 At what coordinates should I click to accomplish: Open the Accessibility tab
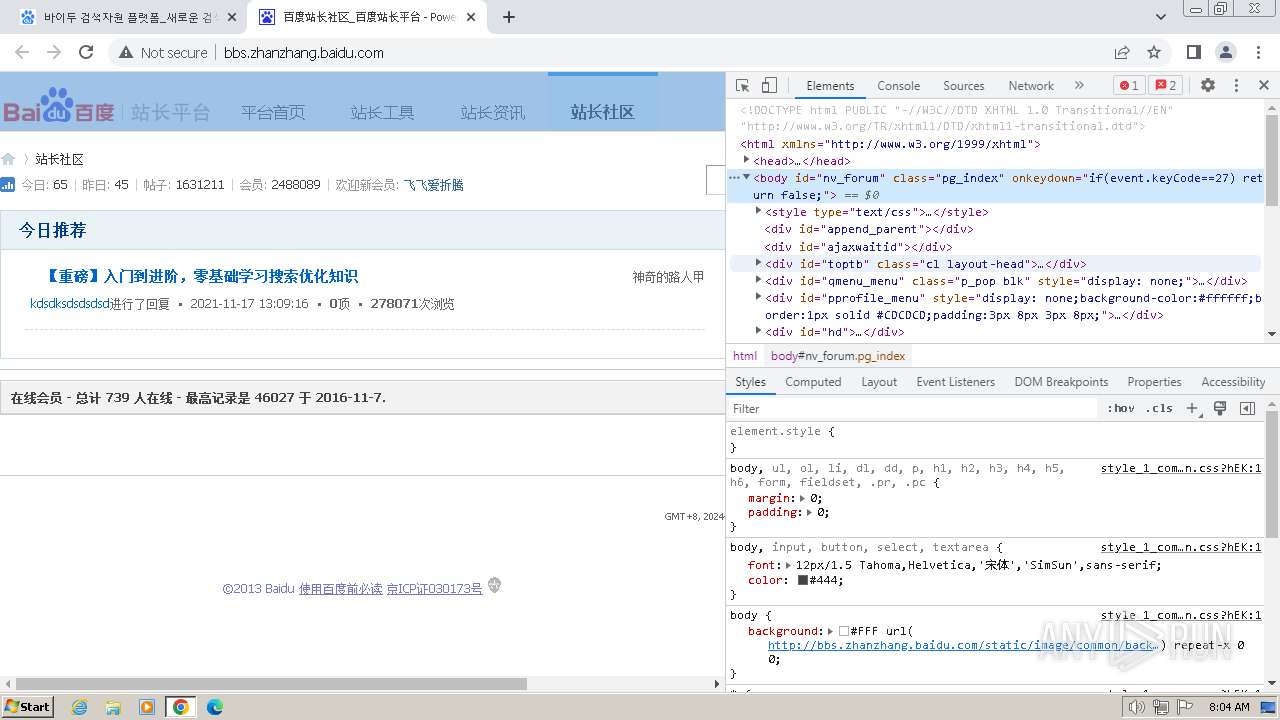tap(1233, 382)
